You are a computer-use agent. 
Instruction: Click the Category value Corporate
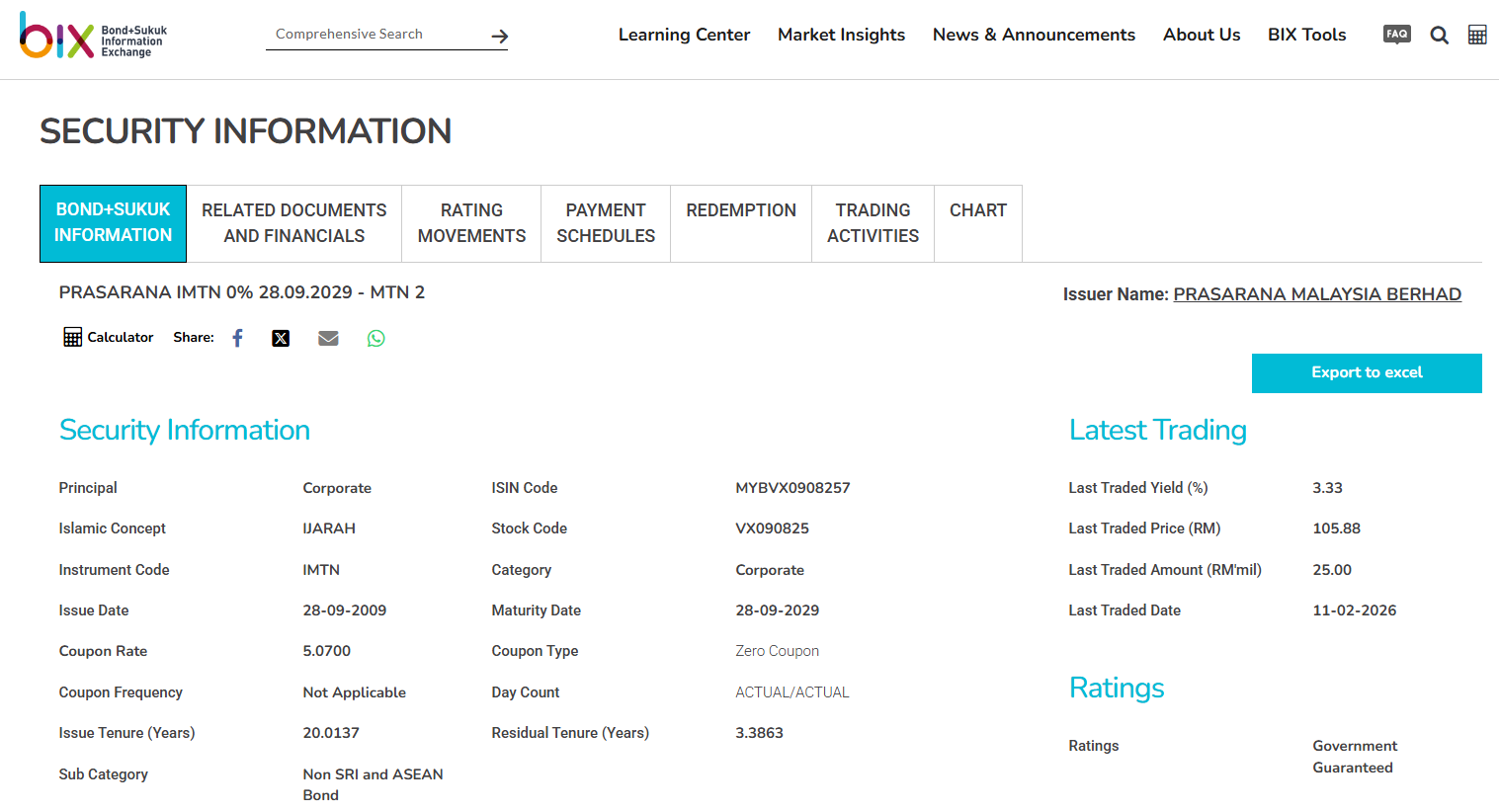[770, 570]
